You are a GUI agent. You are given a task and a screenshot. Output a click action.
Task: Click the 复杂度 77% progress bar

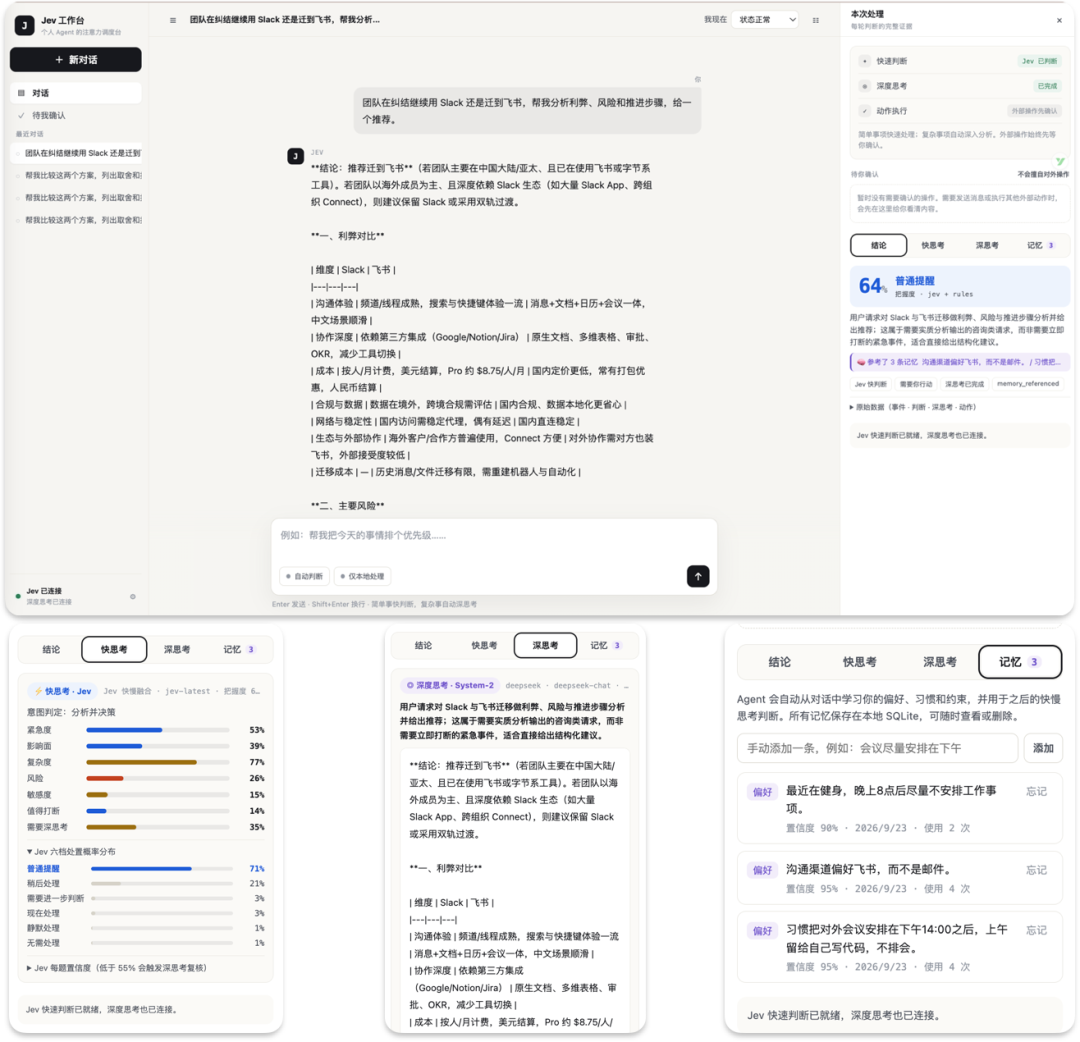pos(158,762)
